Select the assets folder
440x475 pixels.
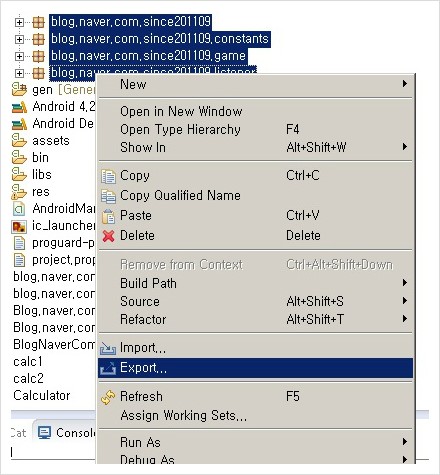(x=41, y=140)
